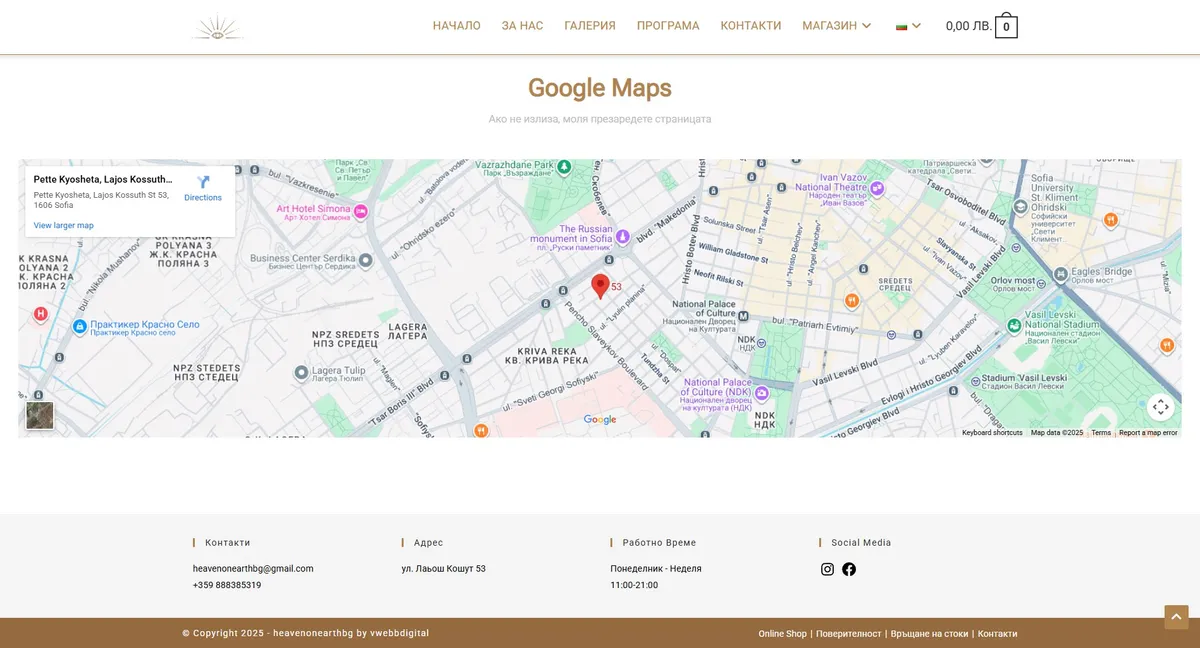Open the shopping cart icon

coord(1006,27)
